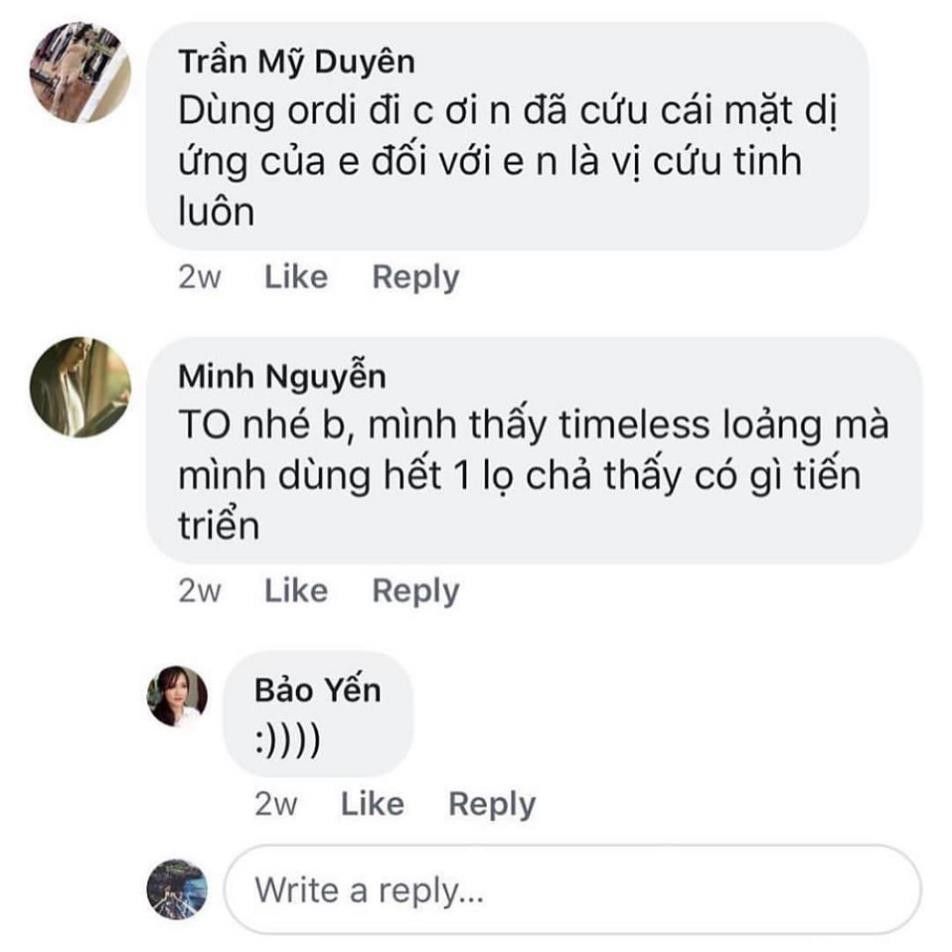The image size is (952, 952).
Task: Reply to Minh Nguyễn's comment
Action: 415,591
